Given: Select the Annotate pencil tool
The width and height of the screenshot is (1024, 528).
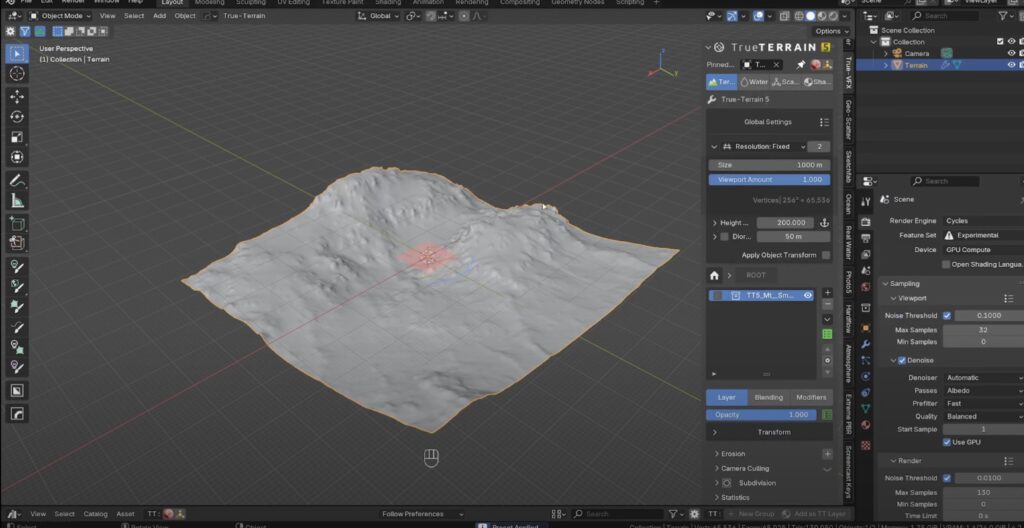Looking at the screenshot, I should (17, 180).
